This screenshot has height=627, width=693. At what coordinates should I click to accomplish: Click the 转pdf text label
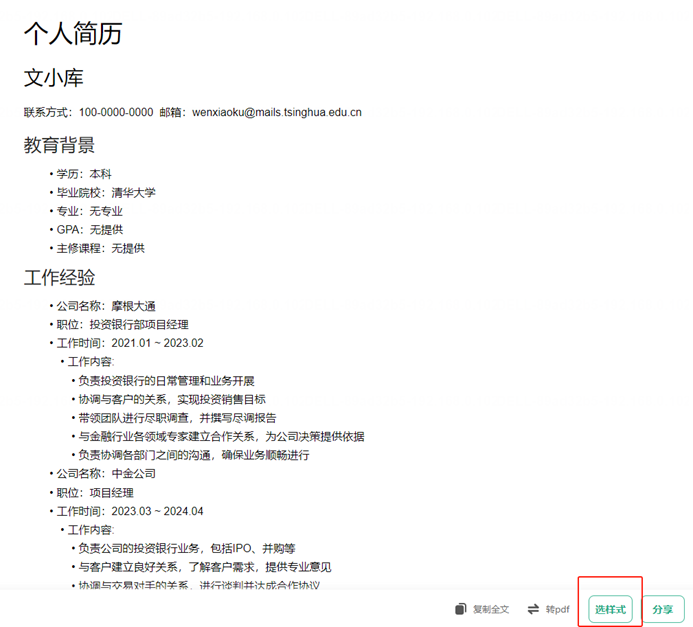tap(557, 609)
